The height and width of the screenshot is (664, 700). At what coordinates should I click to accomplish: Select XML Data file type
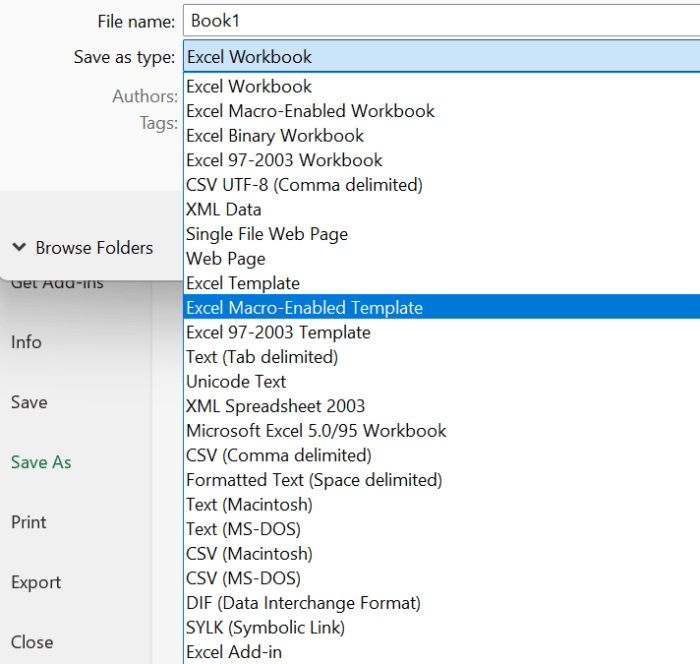[223, 210]
